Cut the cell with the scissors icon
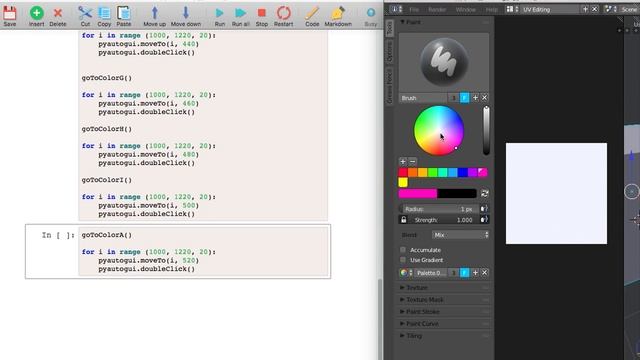Viewport: 640px width, 360px height. 85,13
